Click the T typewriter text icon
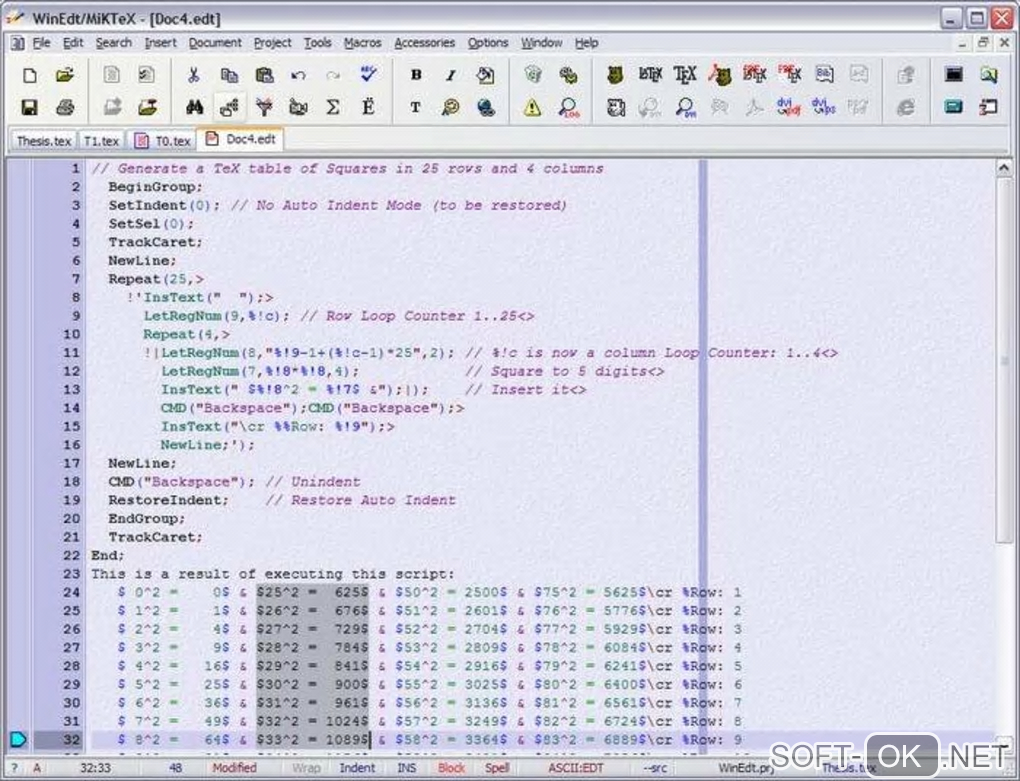 416,107
